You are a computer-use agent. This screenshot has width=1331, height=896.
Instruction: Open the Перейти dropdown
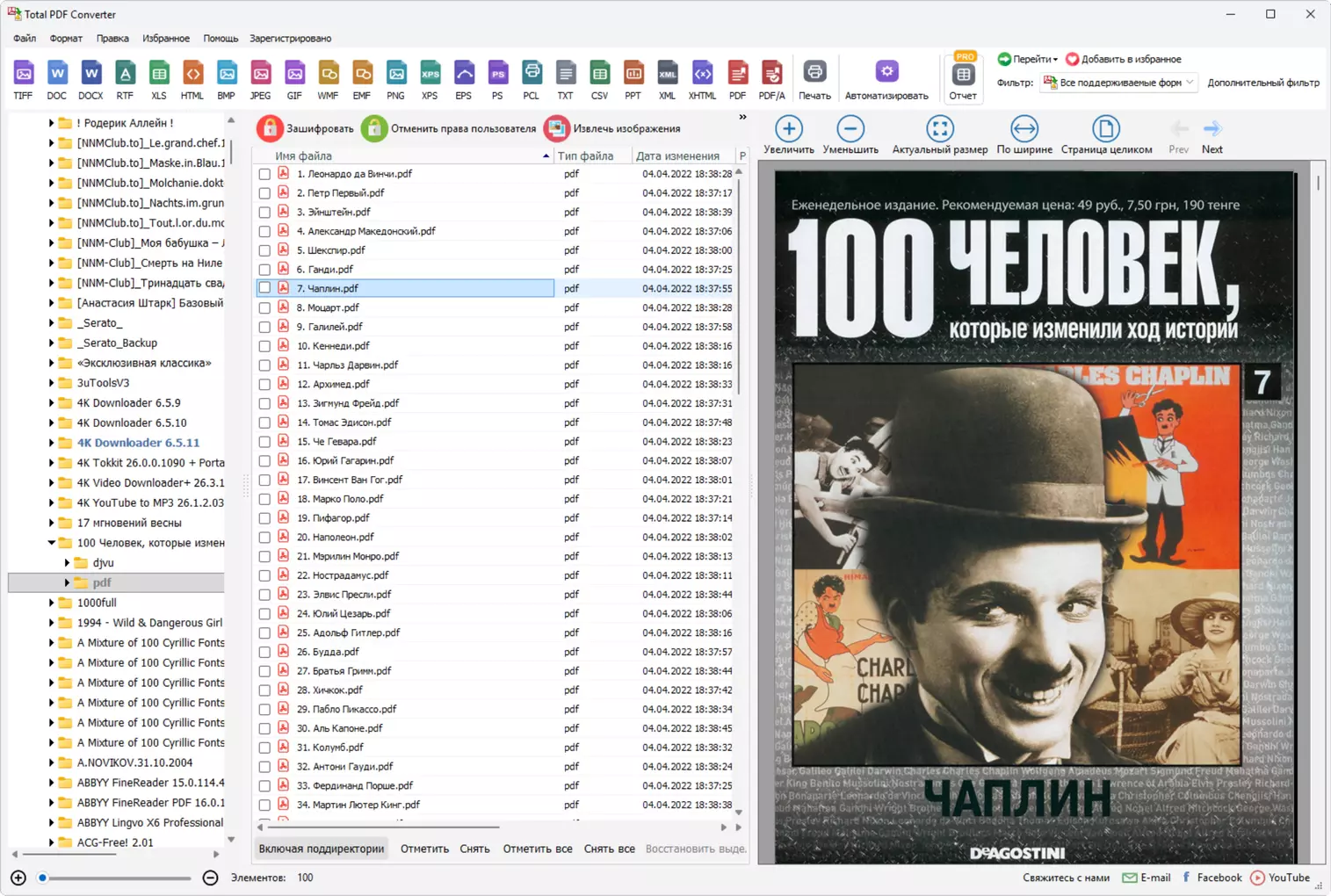point(1028,59)
